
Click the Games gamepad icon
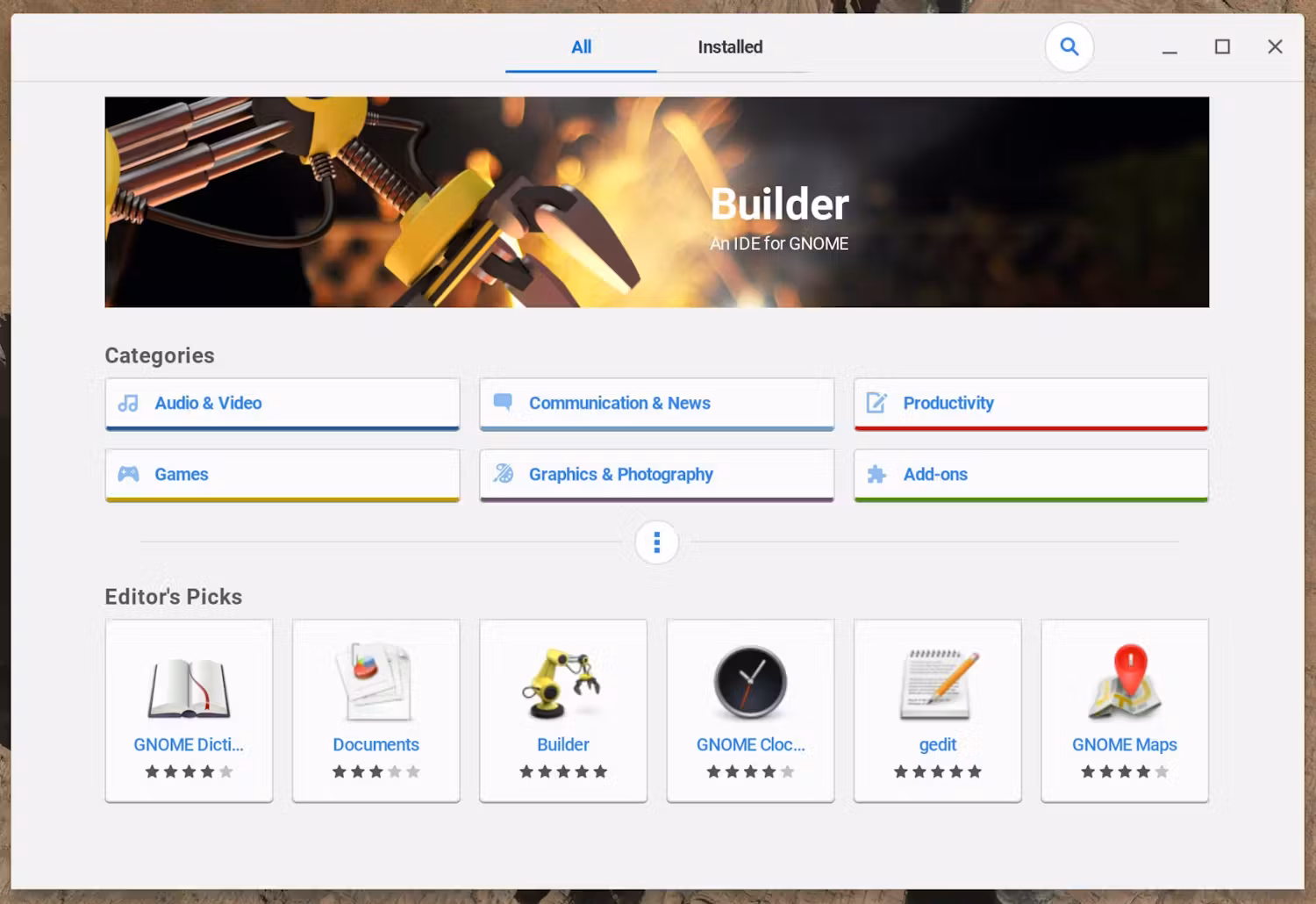click(128, 474)
